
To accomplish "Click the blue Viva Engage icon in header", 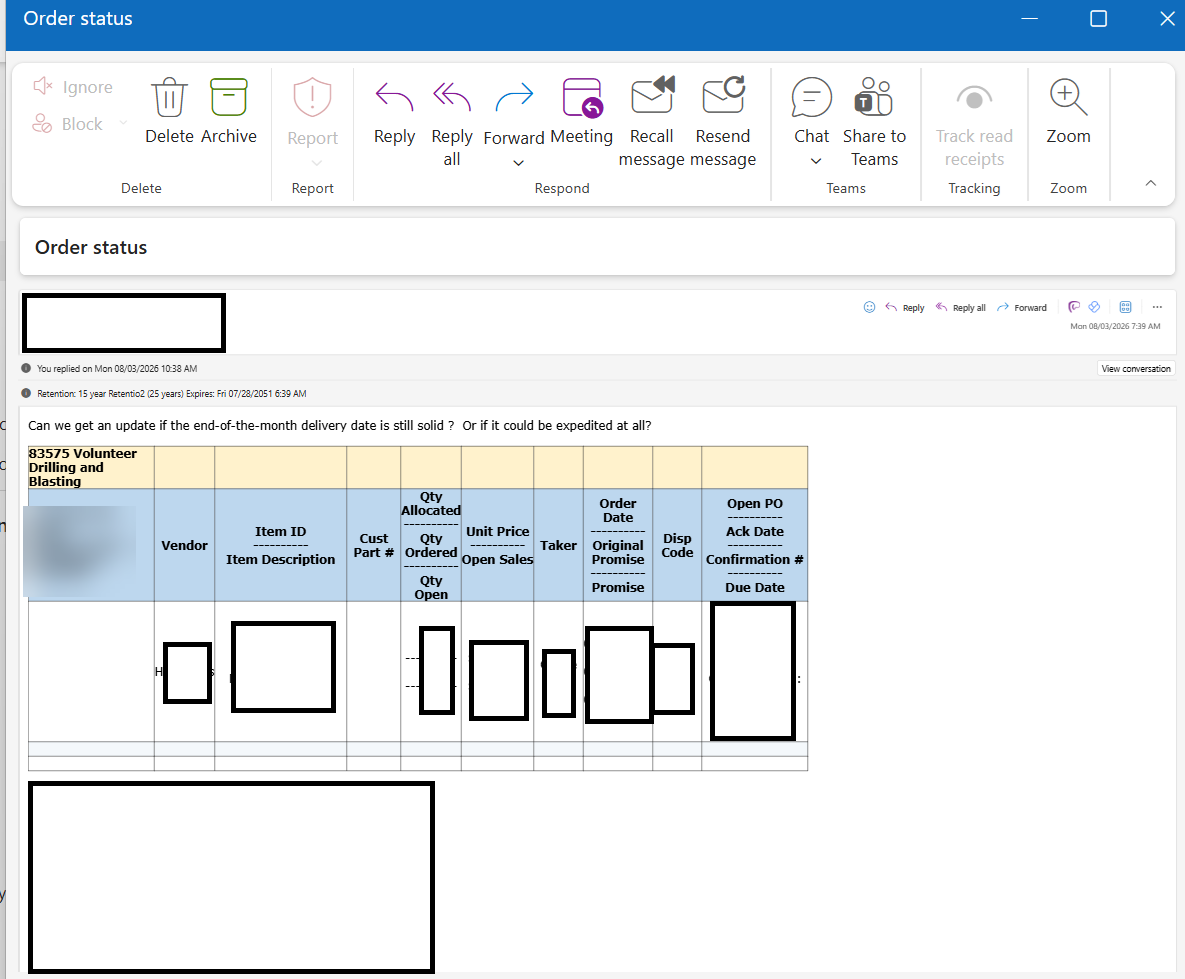I will tap(1094, 307).
